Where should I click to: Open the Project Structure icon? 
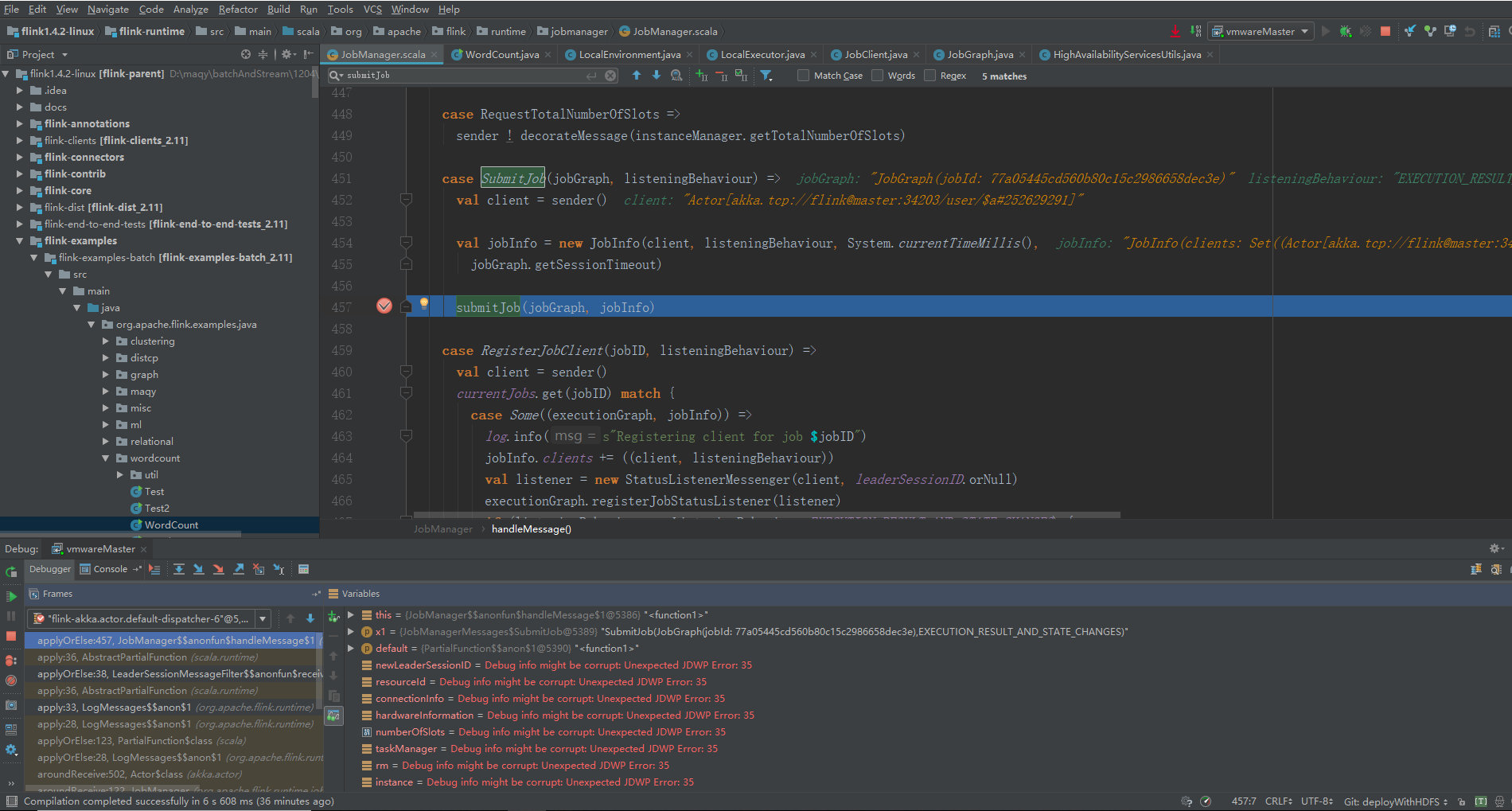coord(1494,31)
